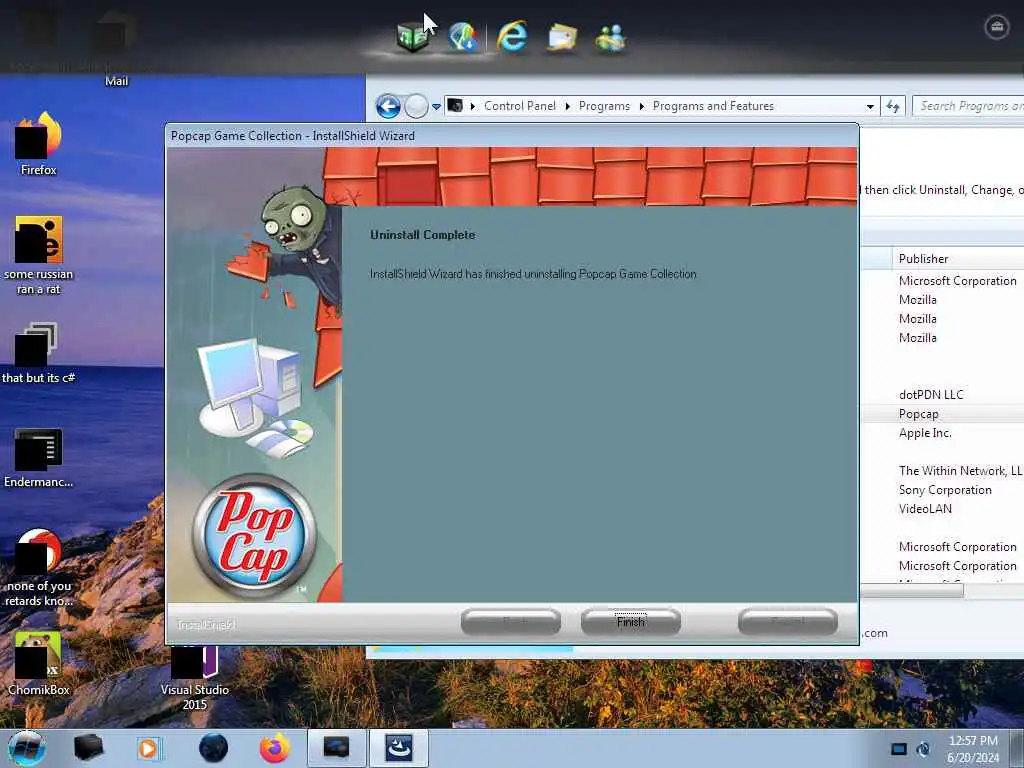Open the media player icon on the taskbar
Viewport: 1024px width, 768px height.
click(x=149, y=748)
